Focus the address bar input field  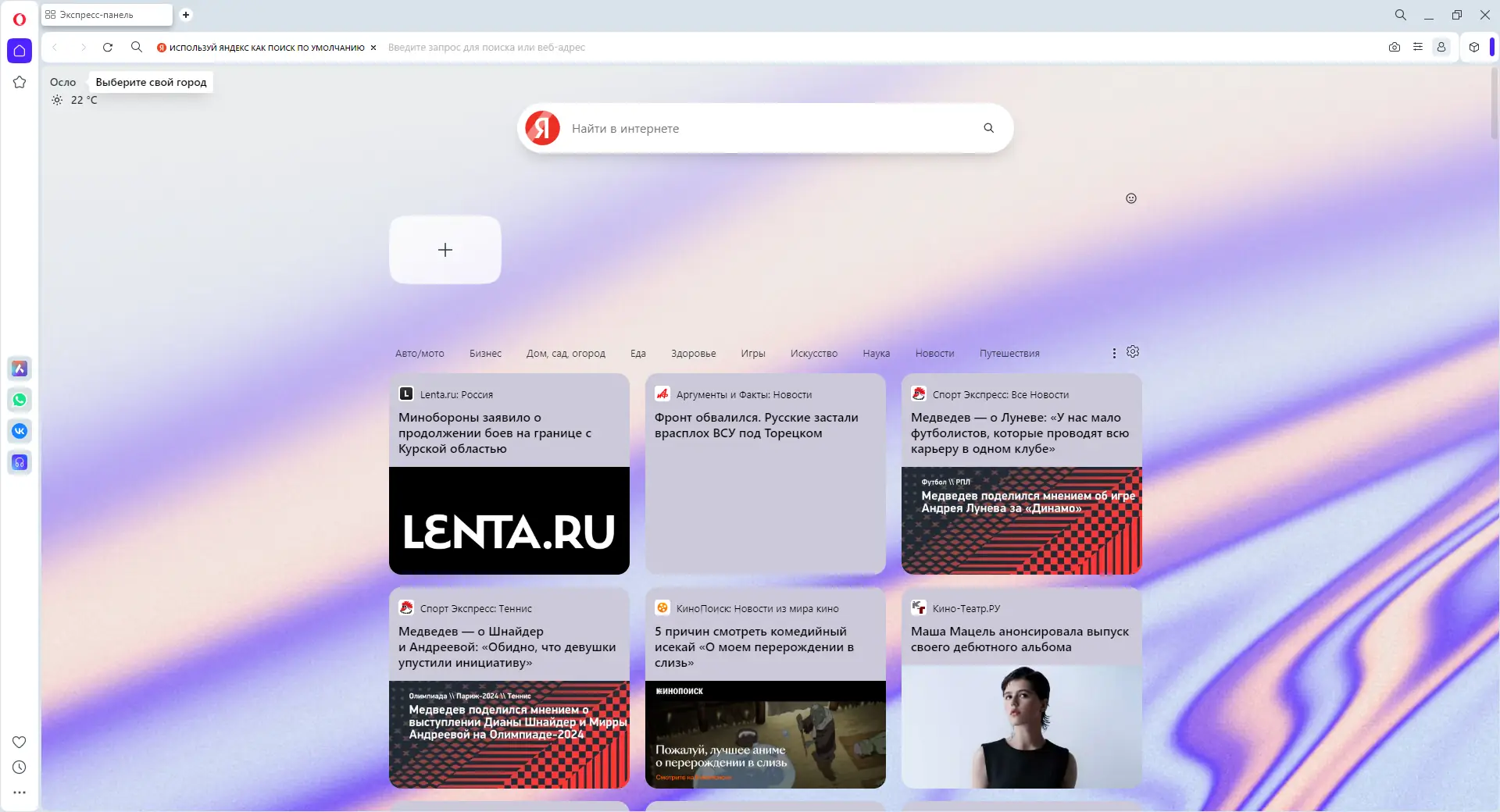coord(879,48)
